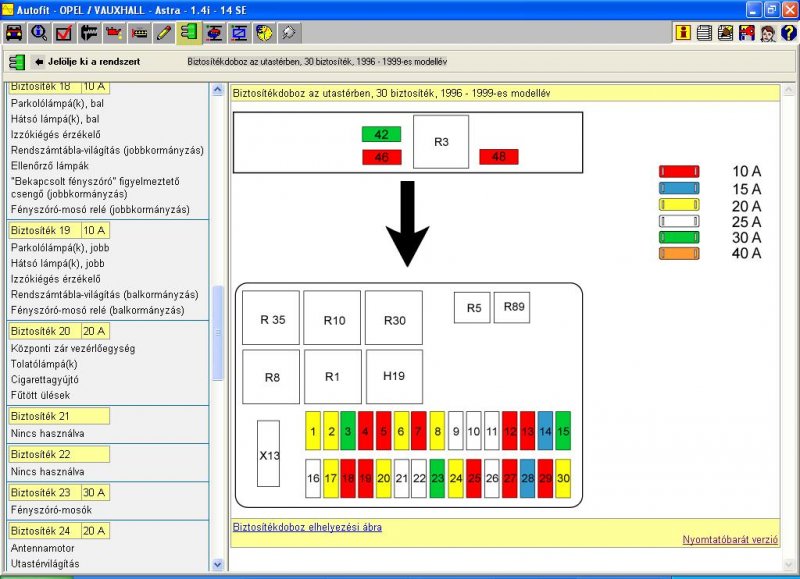Open the vehicle lift repair icon
Screen dimensions: 800x579
click(x=214, y=33)
